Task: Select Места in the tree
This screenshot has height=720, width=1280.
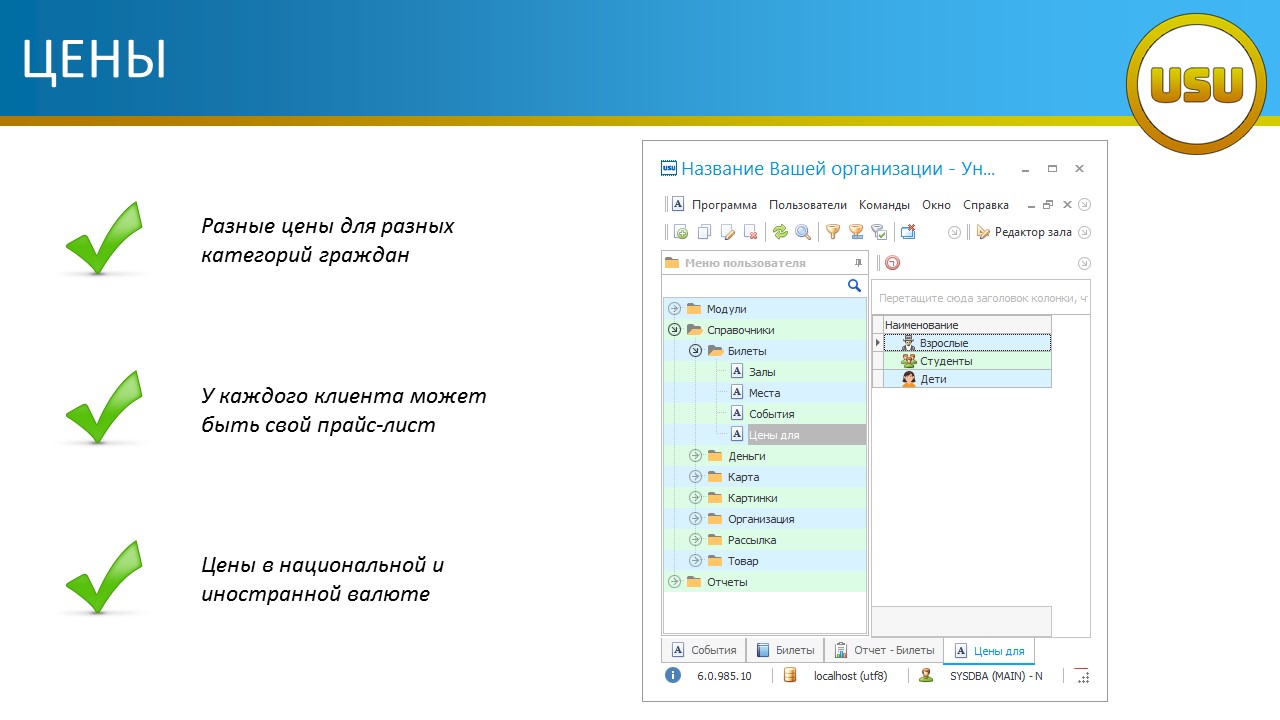Action: (764, 393)
